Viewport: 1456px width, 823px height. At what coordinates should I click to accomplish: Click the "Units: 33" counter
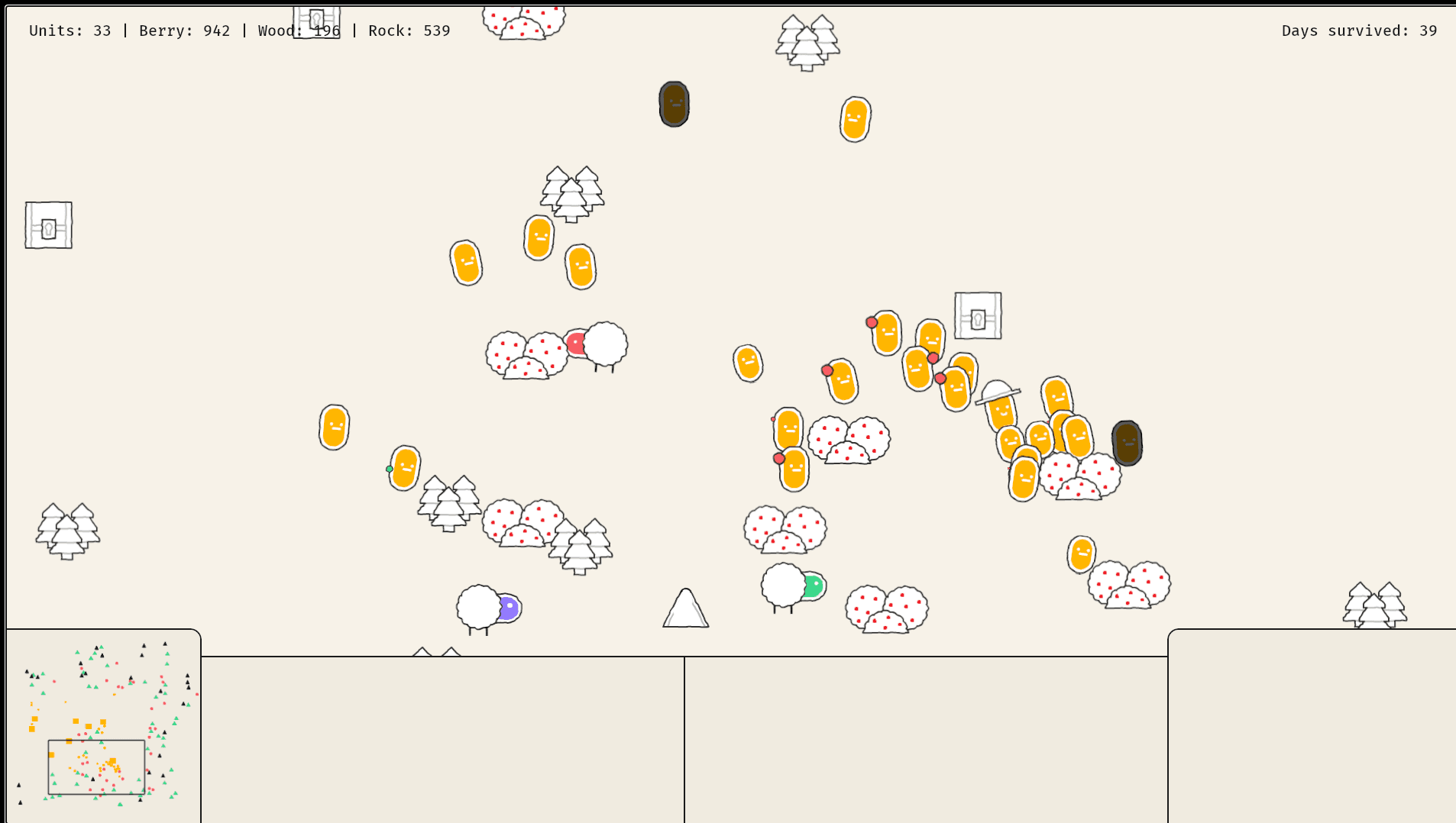tap(70, 31)
